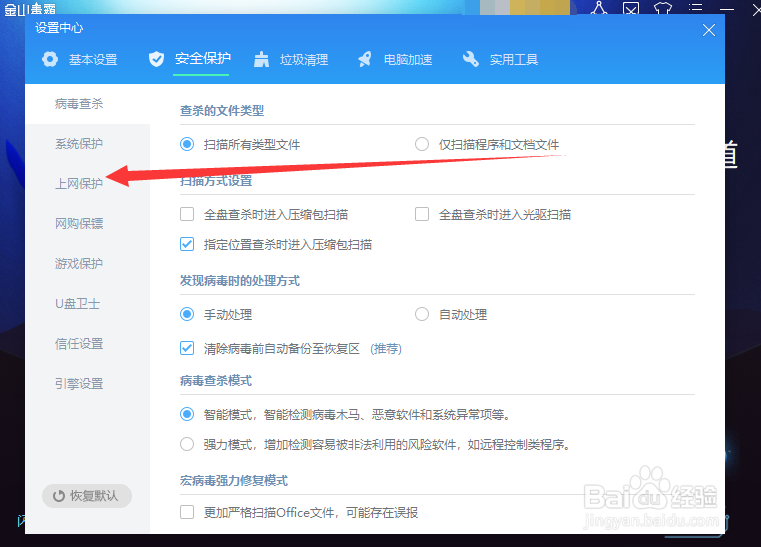Open the main window menu lines icon
This screenshot has width=761, height=547.
(x=695, y=7)
